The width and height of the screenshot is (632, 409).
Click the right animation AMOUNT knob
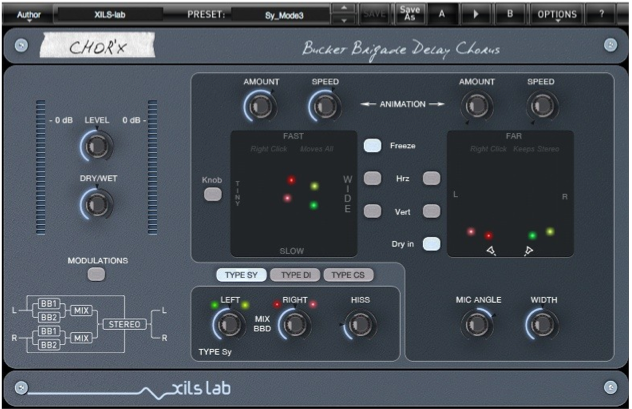point(477,106)
